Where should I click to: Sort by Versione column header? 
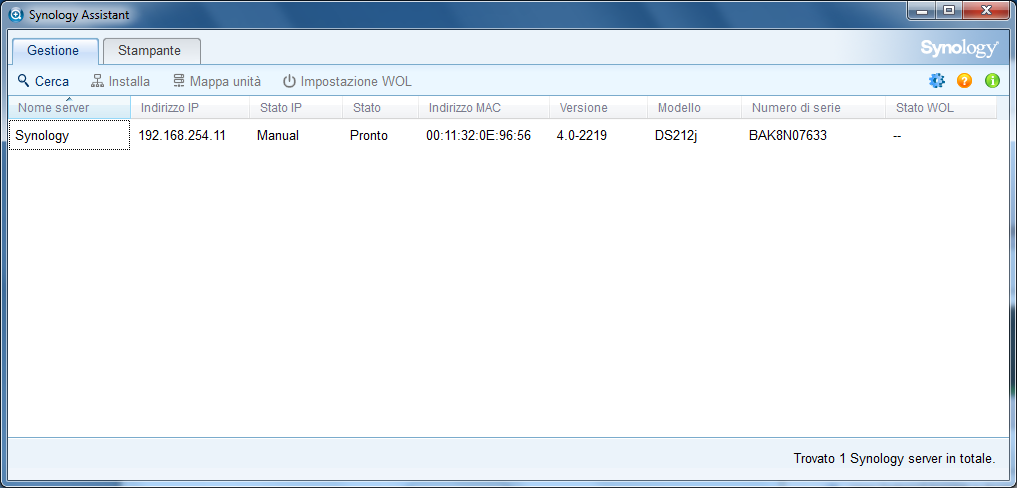click(596, 108)
